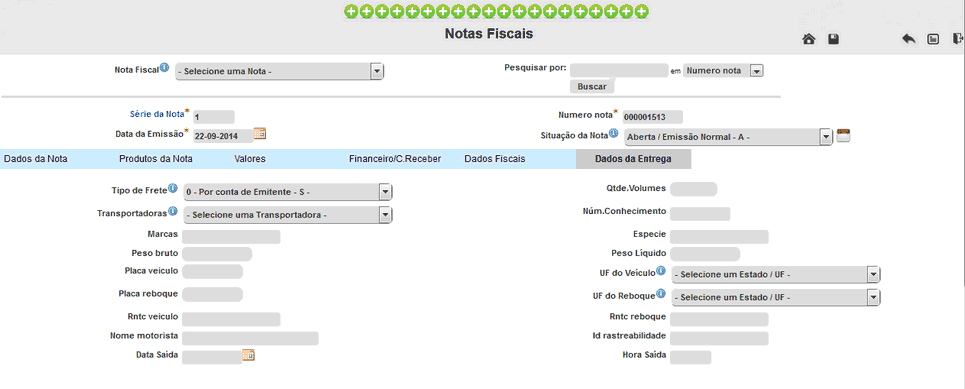
Task: Open the Transportadoras dropdown
Action: click(x=287, y=215)
